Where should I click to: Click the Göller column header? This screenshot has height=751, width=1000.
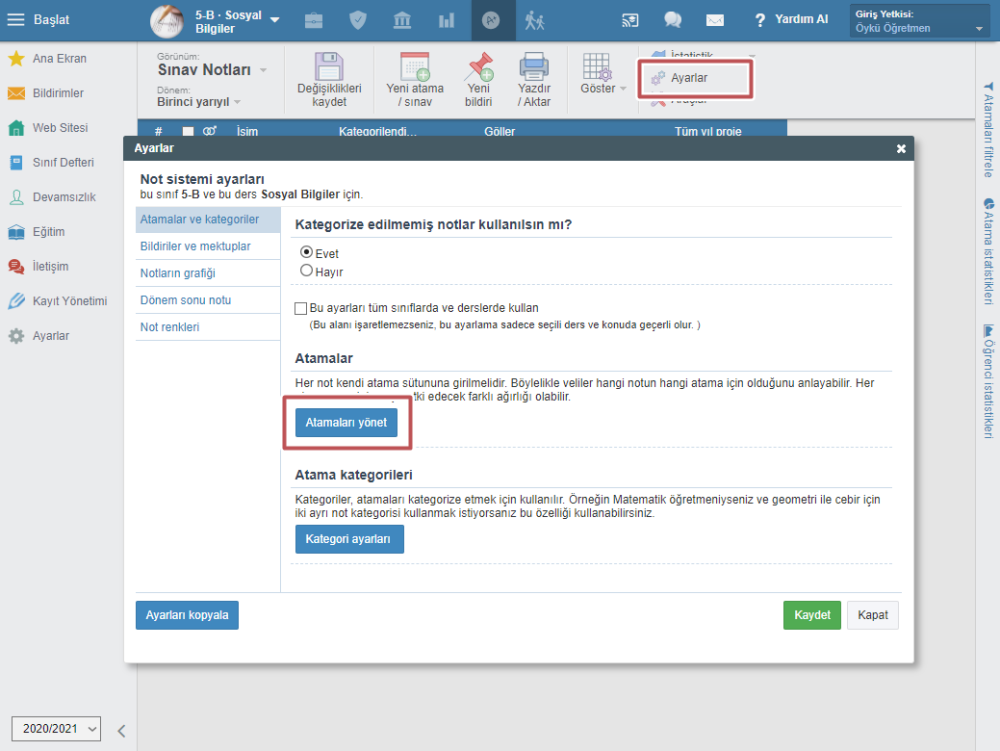[499, 131]
